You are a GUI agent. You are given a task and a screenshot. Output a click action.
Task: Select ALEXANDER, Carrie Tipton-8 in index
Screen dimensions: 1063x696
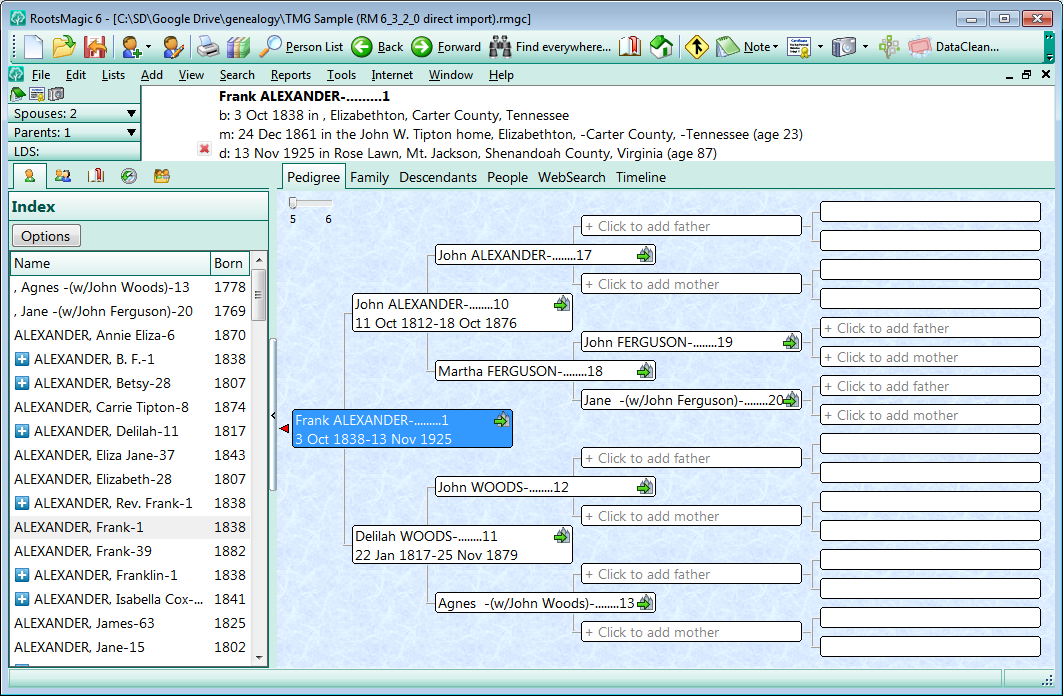click(x=129, y=407)
